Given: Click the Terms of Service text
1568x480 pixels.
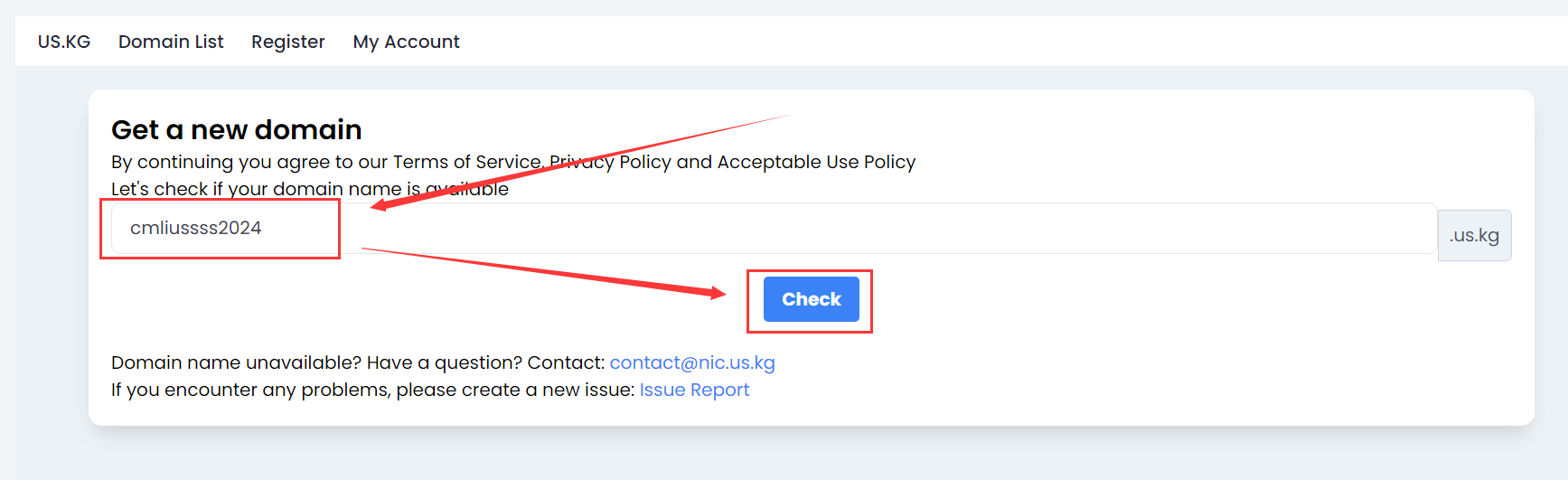Looking at the screenshot, I should point(466,162).
